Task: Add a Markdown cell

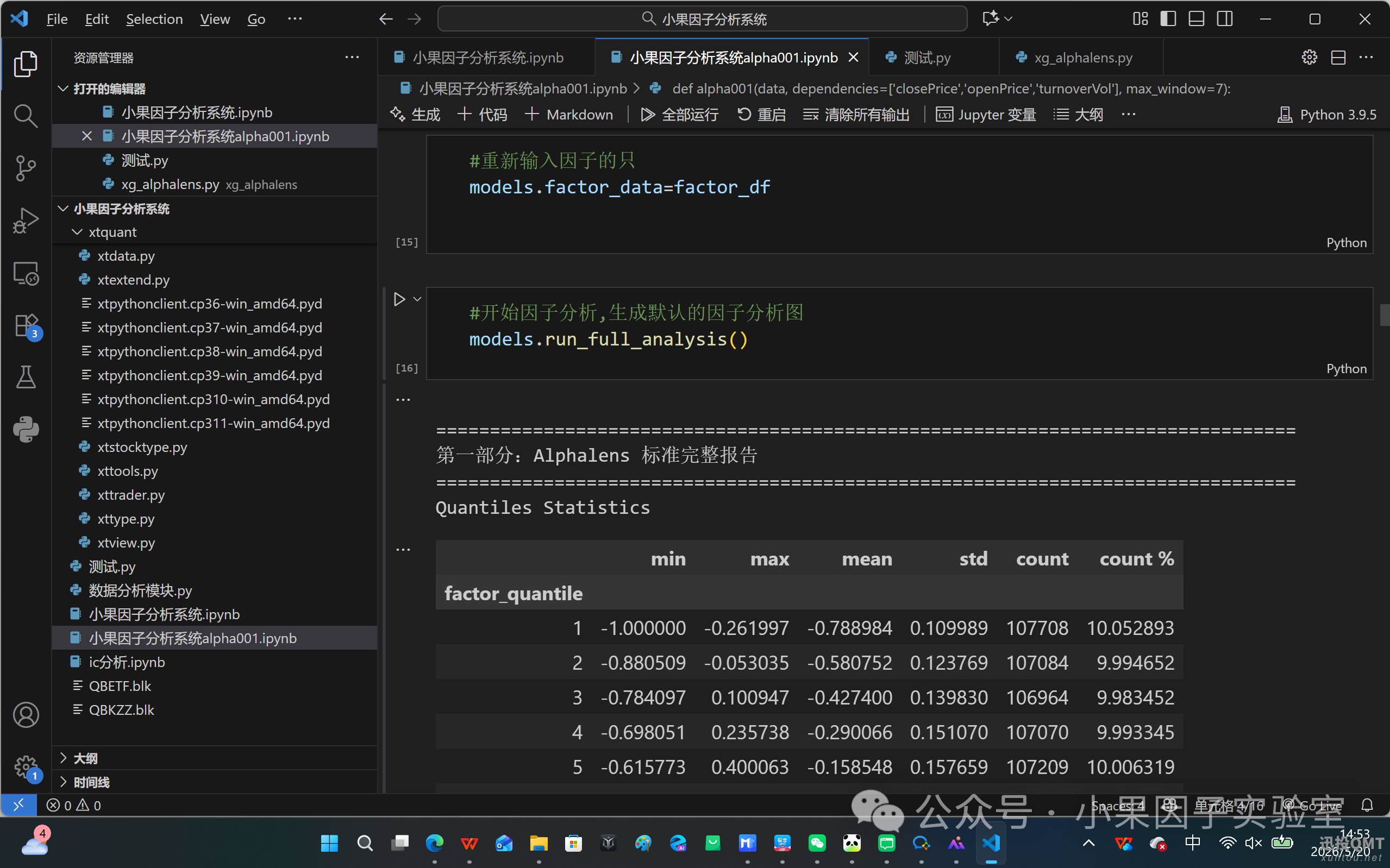Action: point(569,115)
